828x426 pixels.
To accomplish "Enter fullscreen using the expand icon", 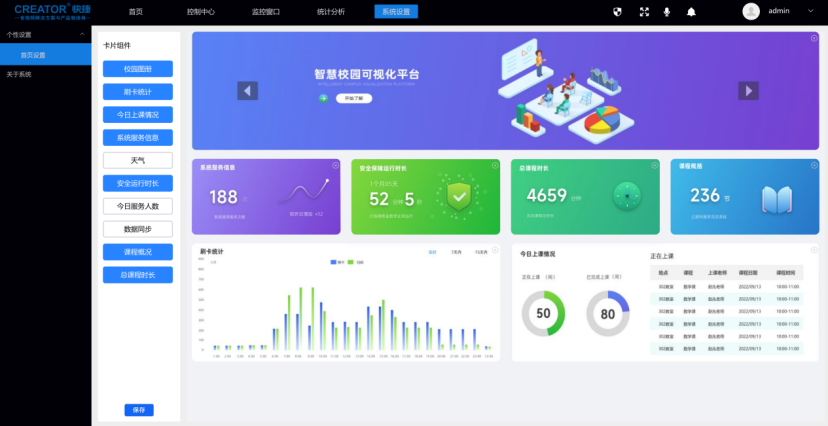I will click(x=643, y=12).
